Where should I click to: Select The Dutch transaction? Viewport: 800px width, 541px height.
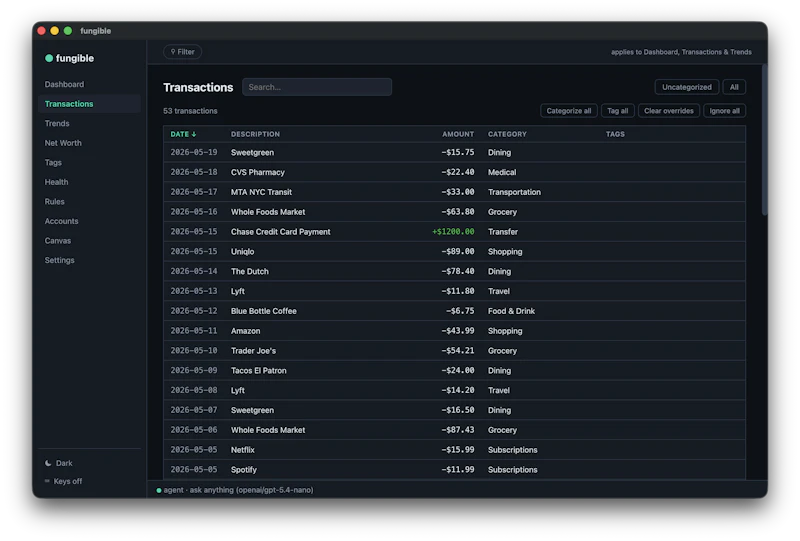tap(454, 272)
